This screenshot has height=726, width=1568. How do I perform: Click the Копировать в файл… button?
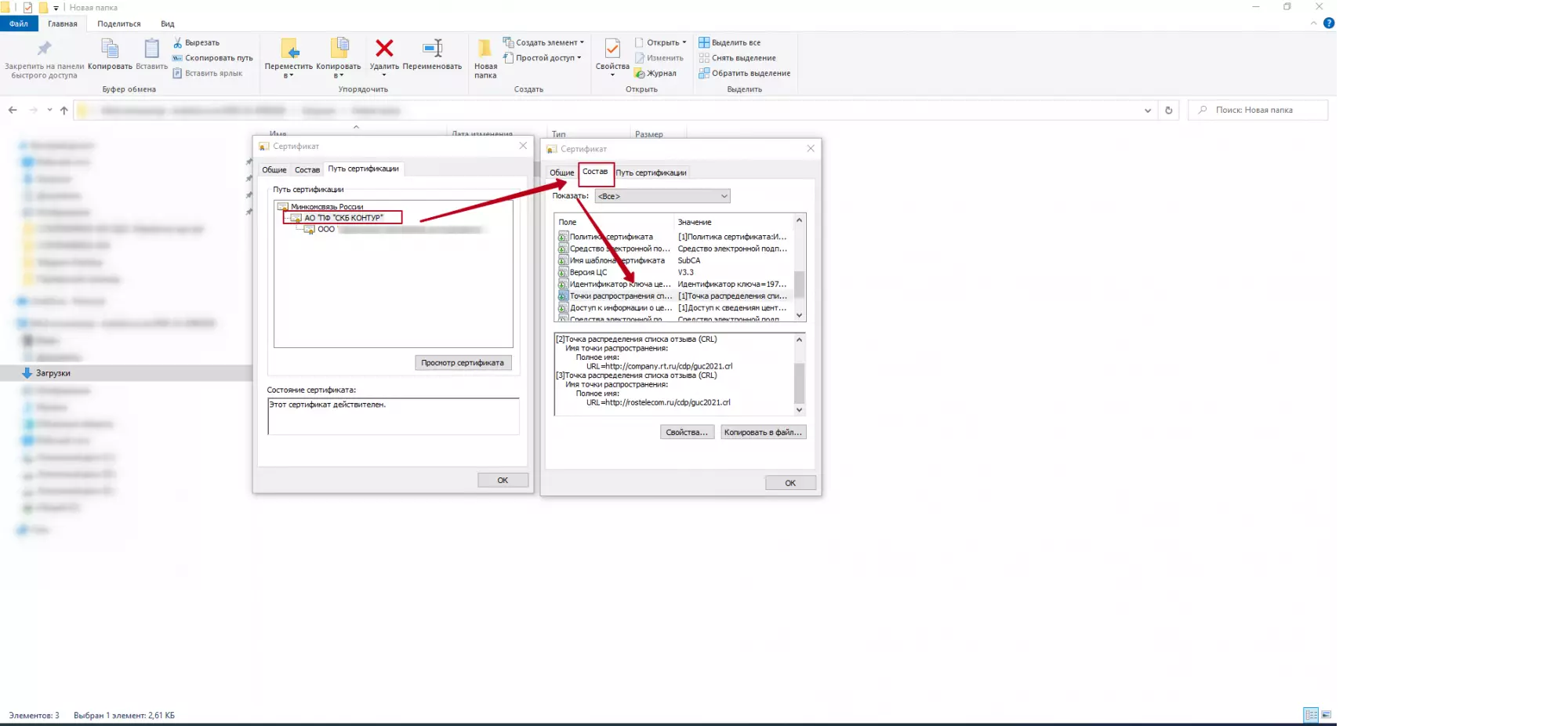763,432
